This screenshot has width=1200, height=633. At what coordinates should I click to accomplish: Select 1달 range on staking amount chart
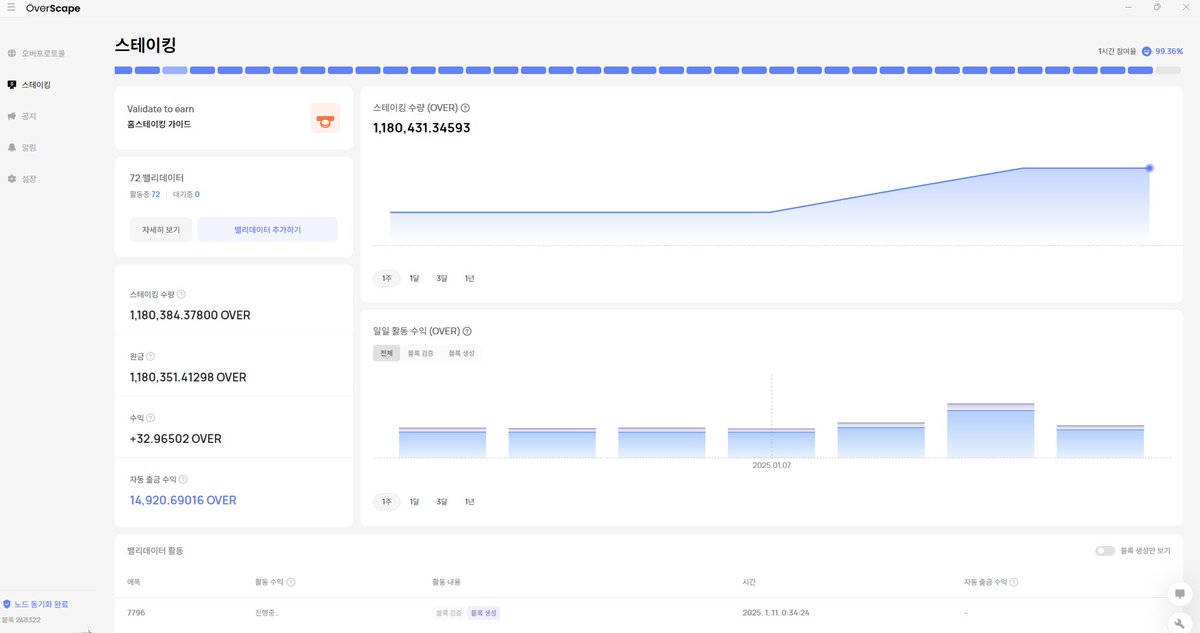(x=414, y=278)
